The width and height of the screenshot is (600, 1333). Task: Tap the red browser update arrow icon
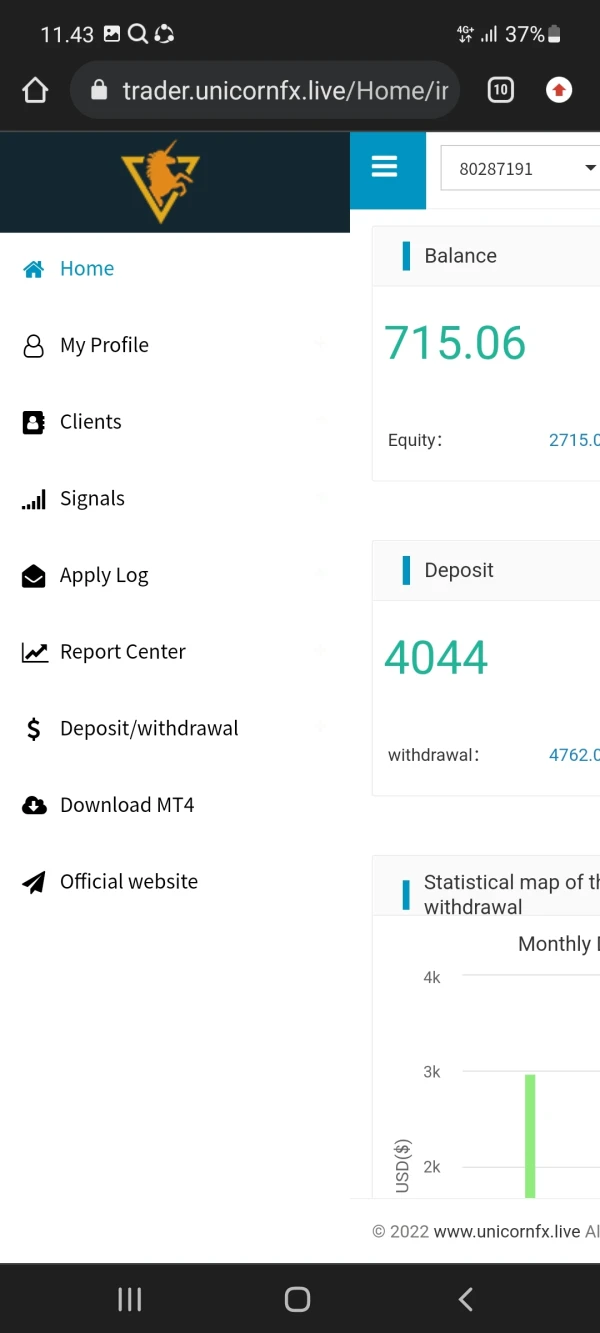[x=559, y=91]
